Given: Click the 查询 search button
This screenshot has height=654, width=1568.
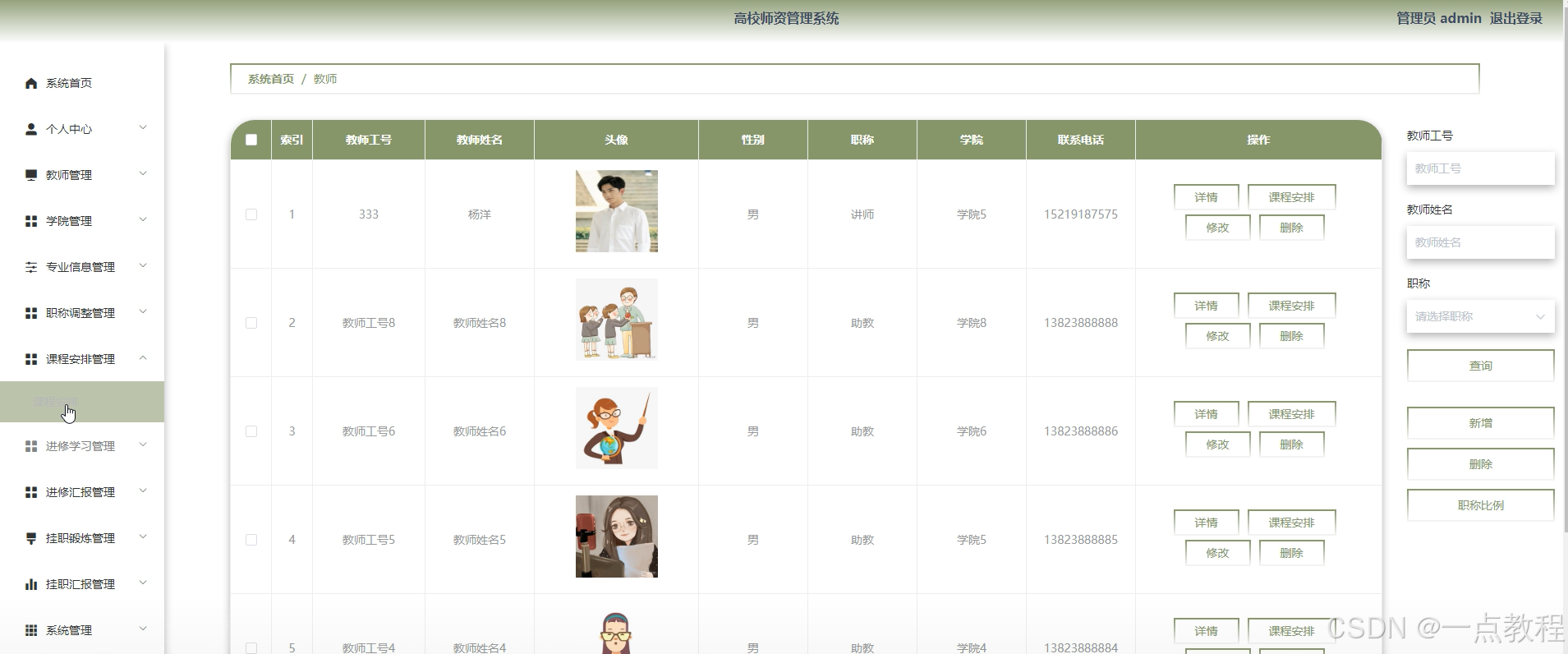Looking at the screenshot, I should point(1480,366).
